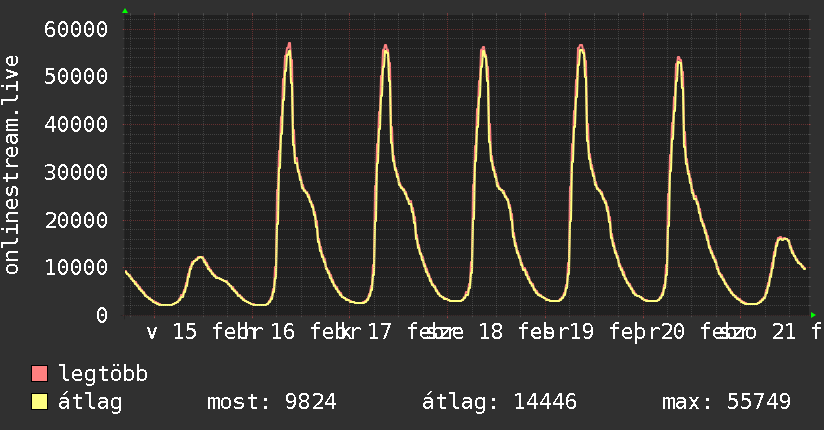This screenshot has height=430, width=824.
Task: Click the 30000 y-axis label
Action: point(77,171)
